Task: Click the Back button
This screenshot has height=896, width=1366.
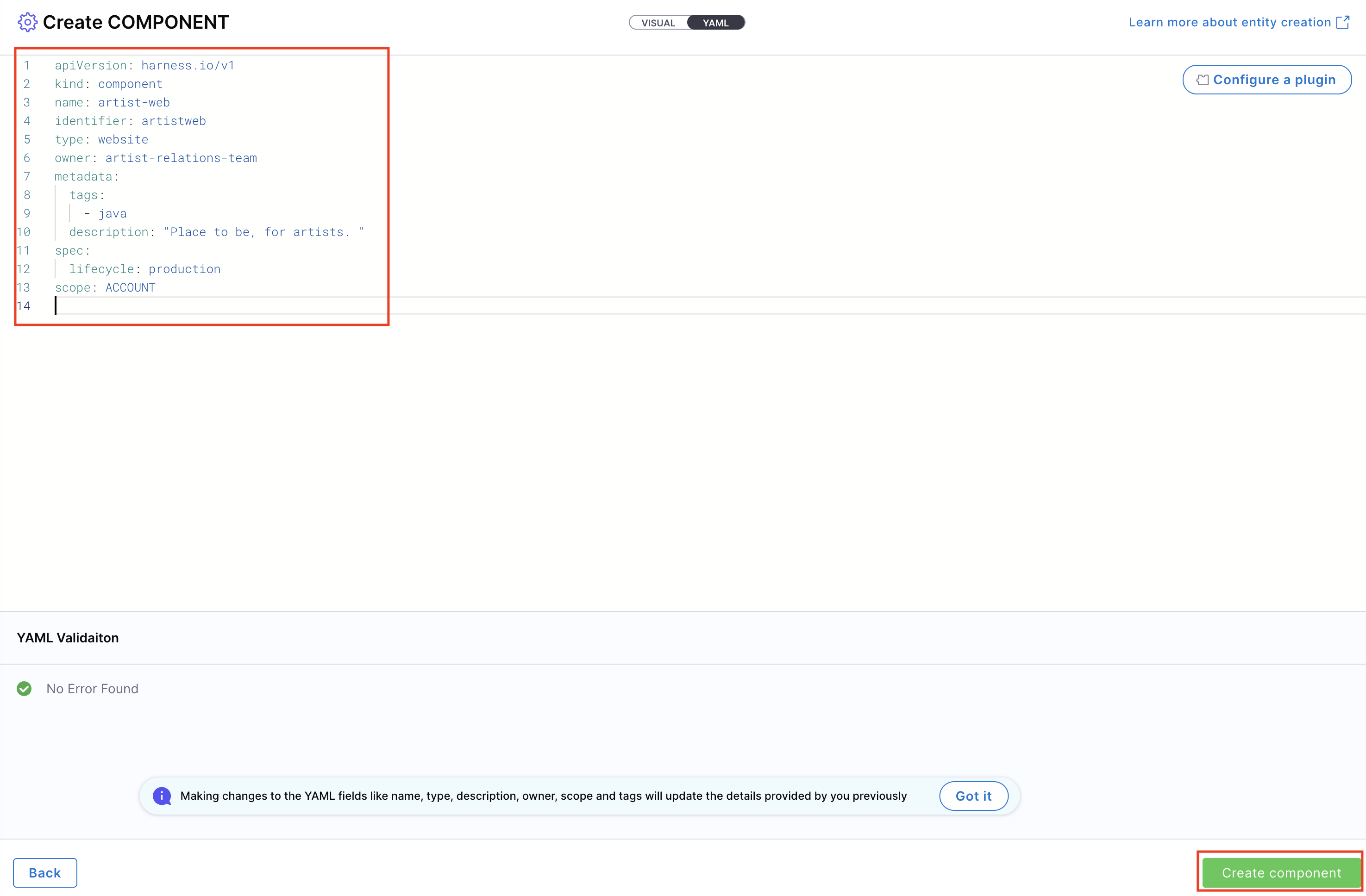Action: click(45, 872)
